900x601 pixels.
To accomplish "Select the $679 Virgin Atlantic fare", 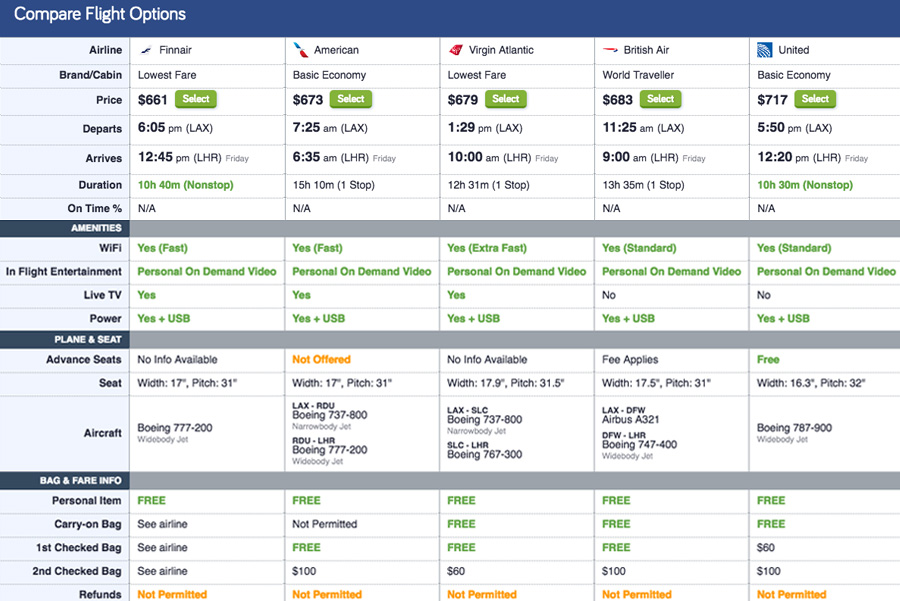I will point(506,99).
